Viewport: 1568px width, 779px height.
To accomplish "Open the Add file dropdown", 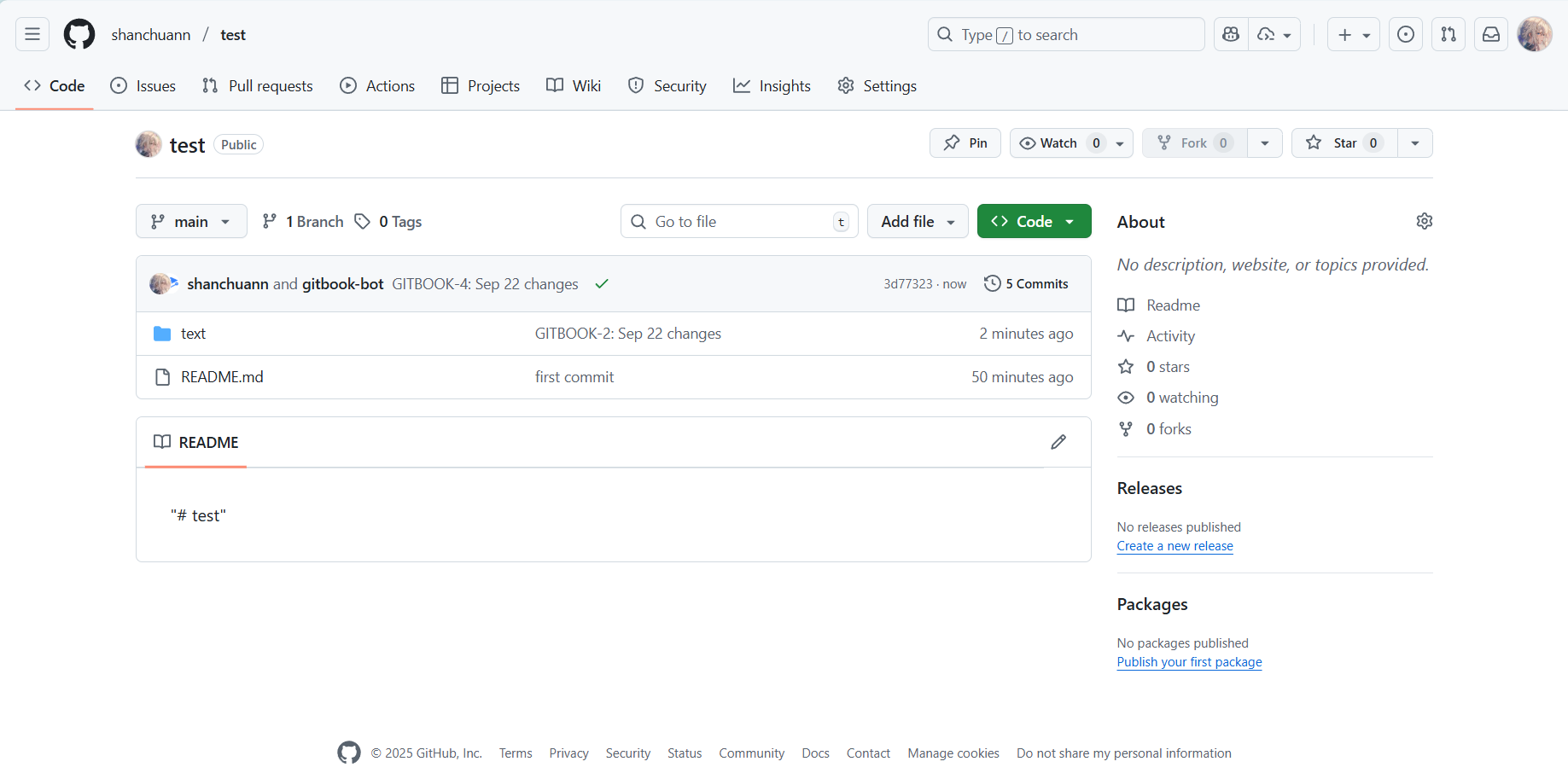I will [918, 221].
